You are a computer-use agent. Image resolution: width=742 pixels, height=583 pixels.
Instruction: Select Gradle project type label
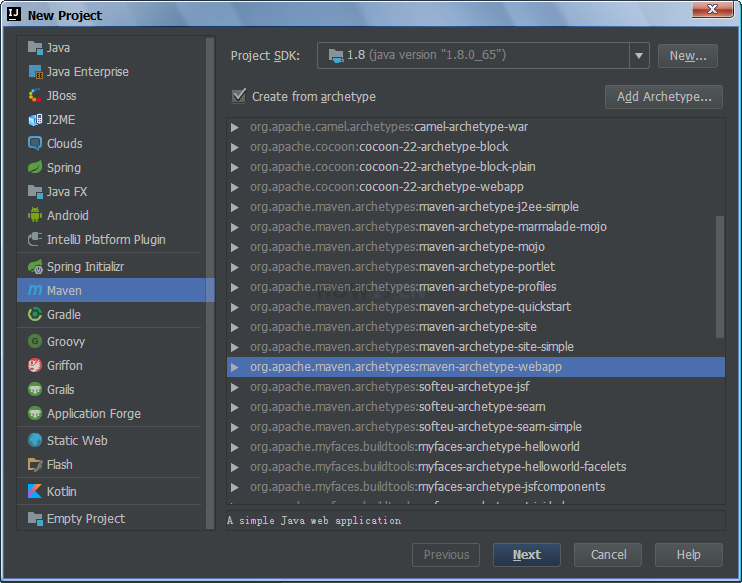[x=64, y=315]
